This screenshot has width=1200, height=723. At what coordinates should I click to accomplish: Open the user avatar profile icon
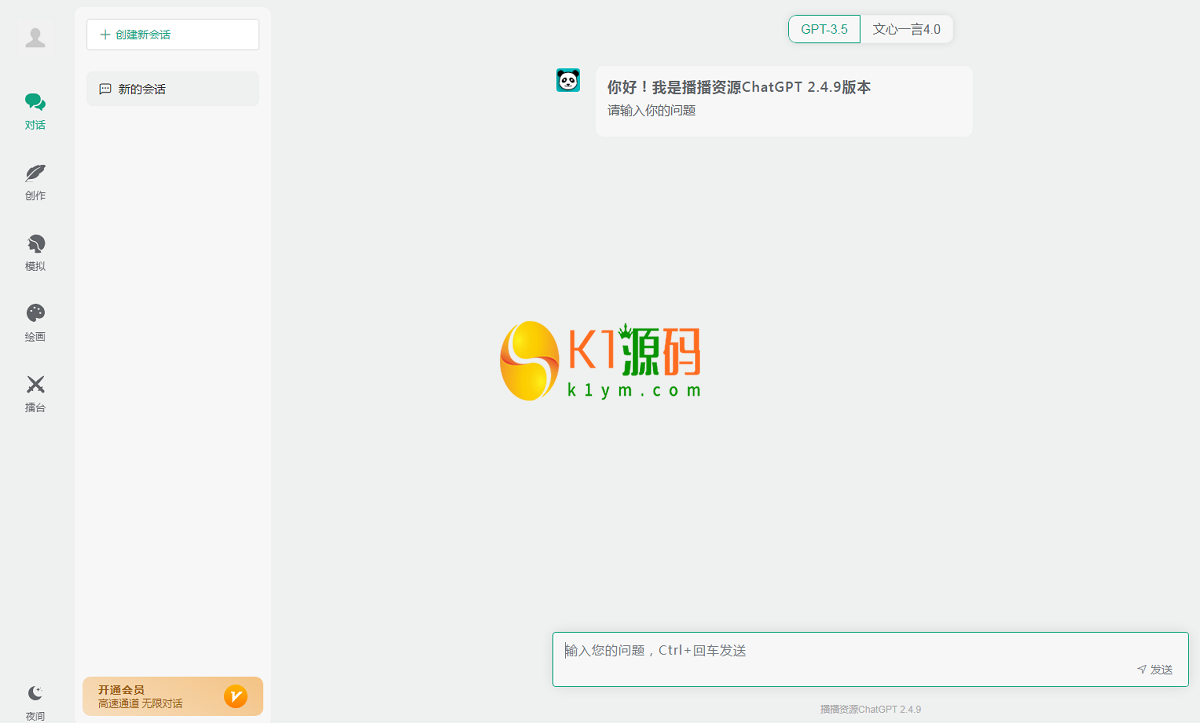(35, 37)
